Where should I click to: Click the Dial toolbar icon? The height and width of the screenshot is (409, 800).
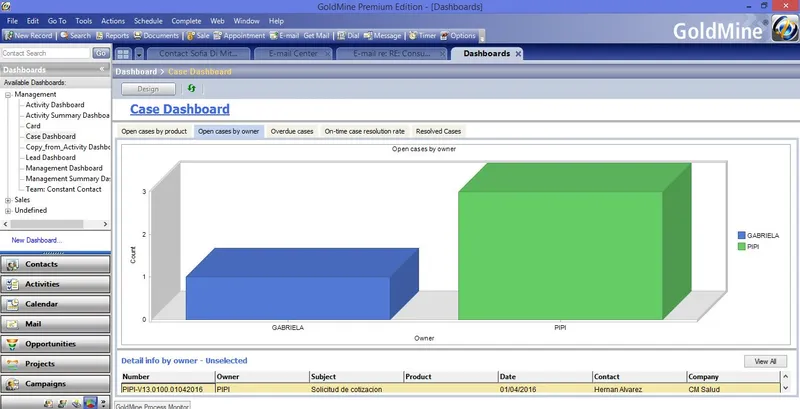point(348,36)
